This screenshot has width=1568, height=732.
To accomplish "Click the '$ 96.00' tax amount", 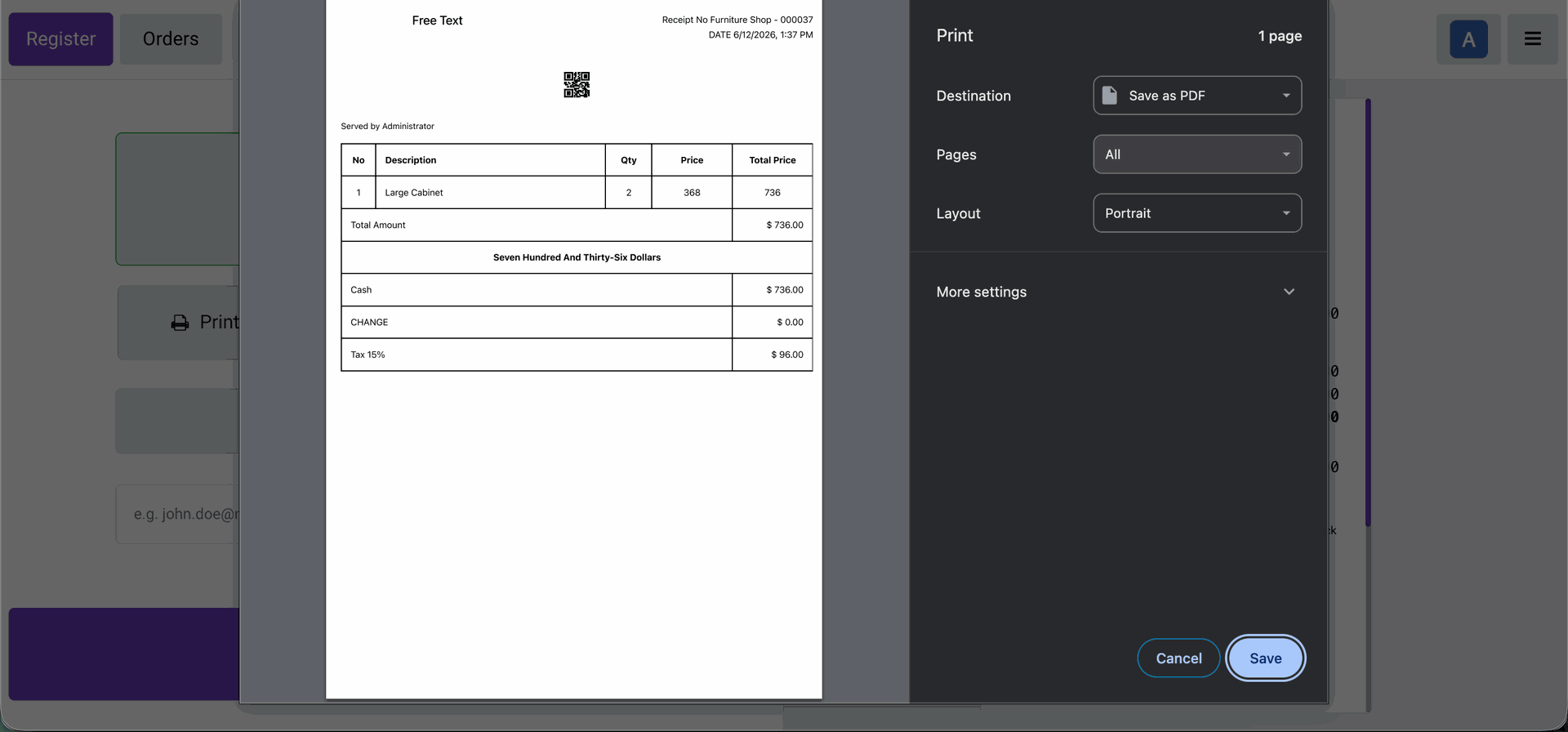I will pyautogui.click(x=787, y=355).
